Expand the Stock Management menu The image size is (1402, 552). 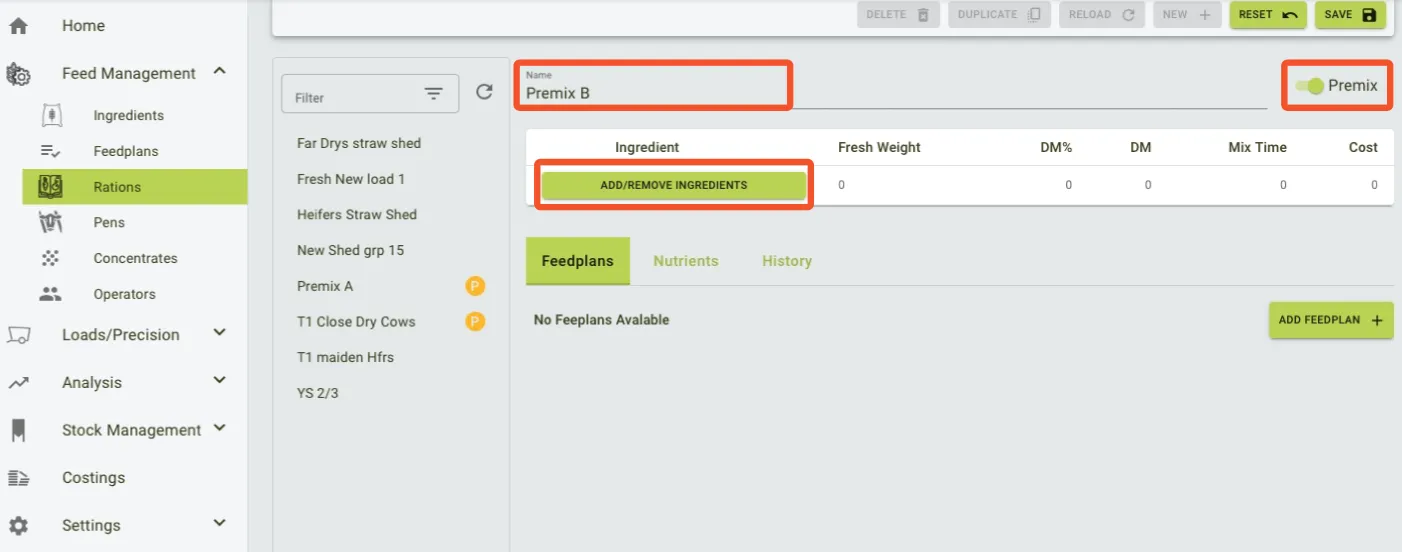tap(220, 428)
